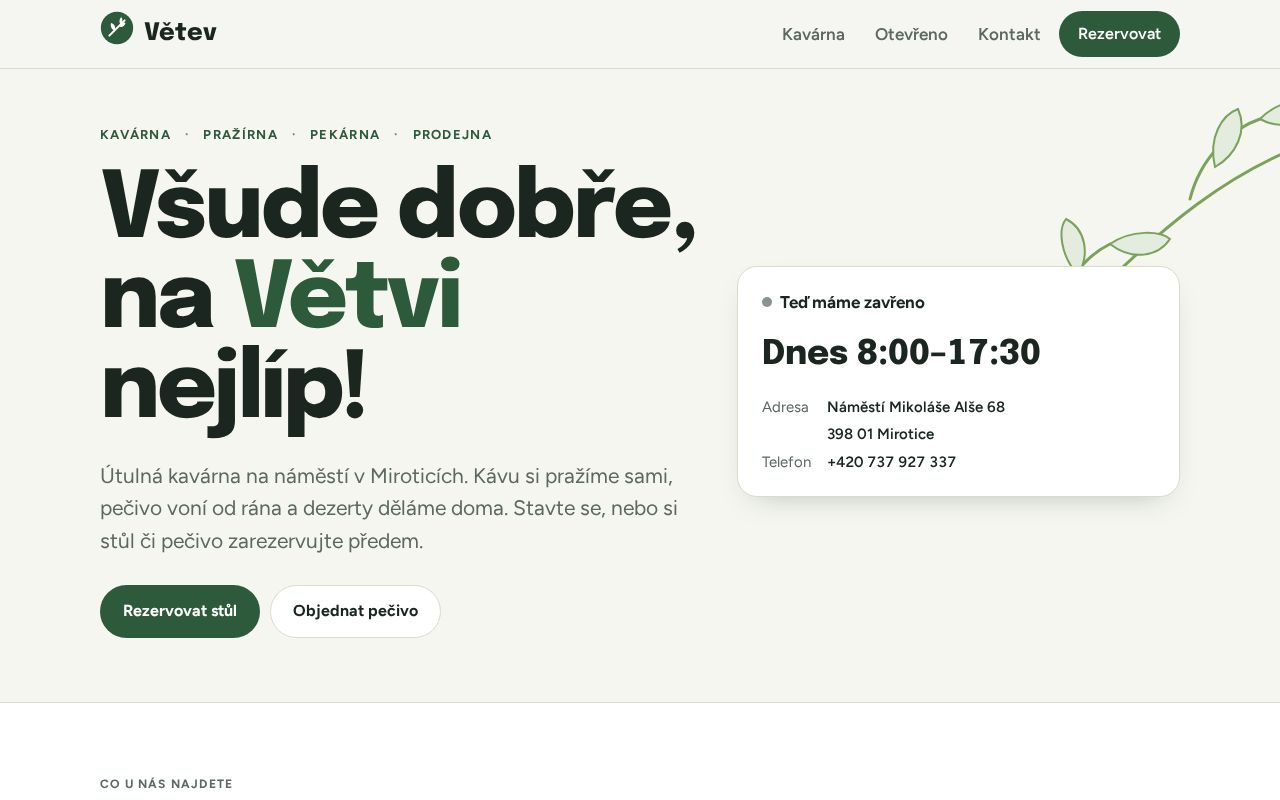Click the Větev branch logo icon
This screenshot has width=1280, height=800.
tap(117, 28)
